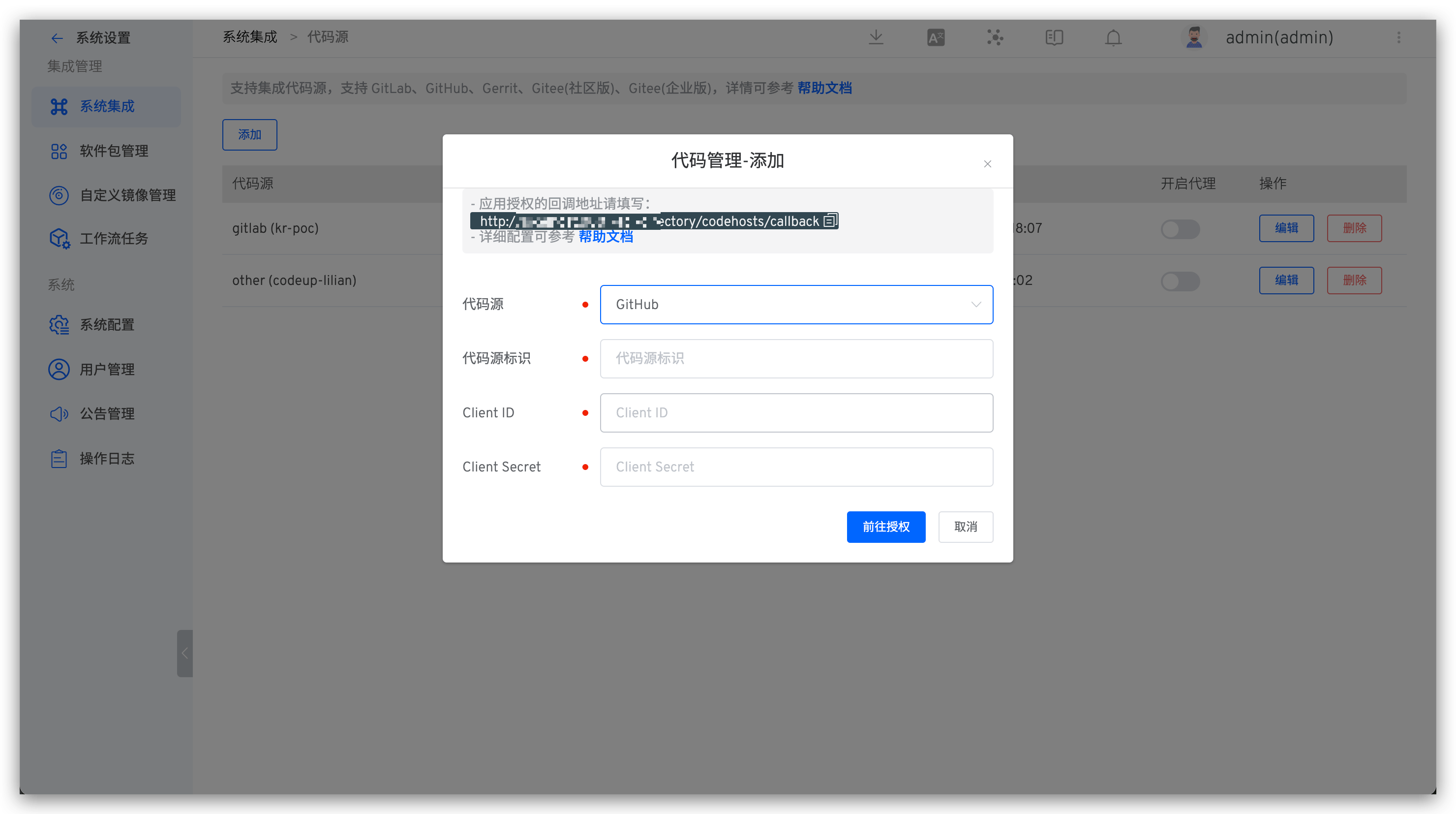Enable proxy for other (codeup-lilian)
1456x814 pixels.
(1180, 281)
